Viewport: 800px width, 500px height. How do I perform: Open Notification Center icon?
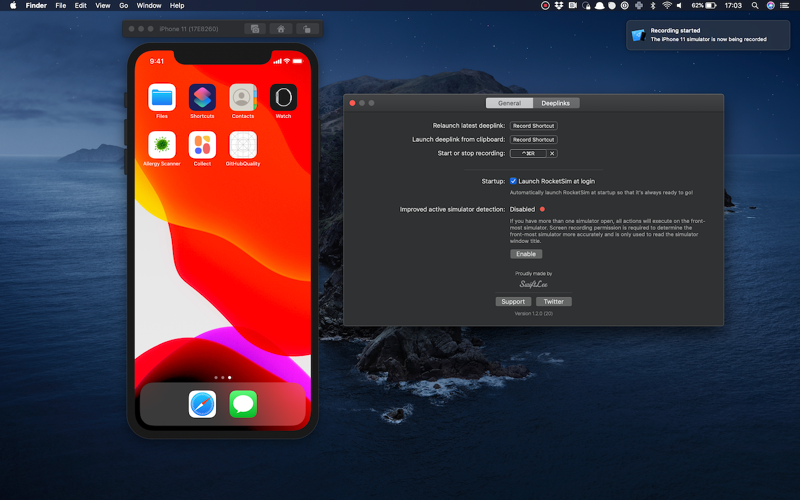(785, 6)
